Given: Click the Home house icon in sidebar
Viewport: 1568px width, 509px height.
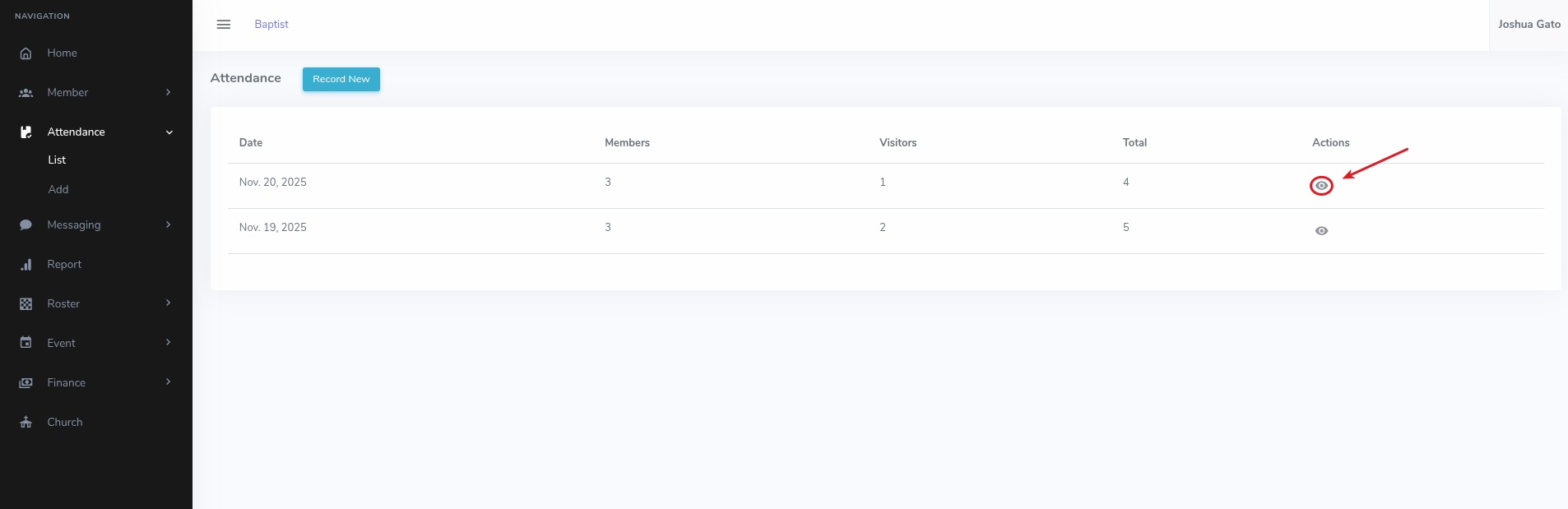Looking at the screenshot, I should click(26, 53).
